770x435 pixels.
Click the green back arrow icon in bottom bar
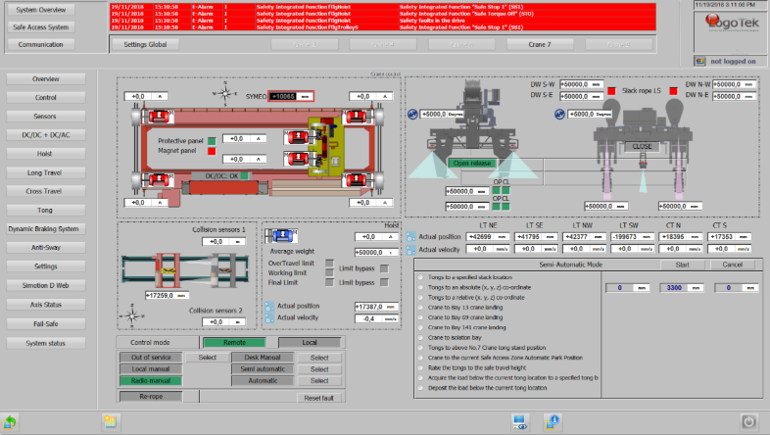pos(12,421)
